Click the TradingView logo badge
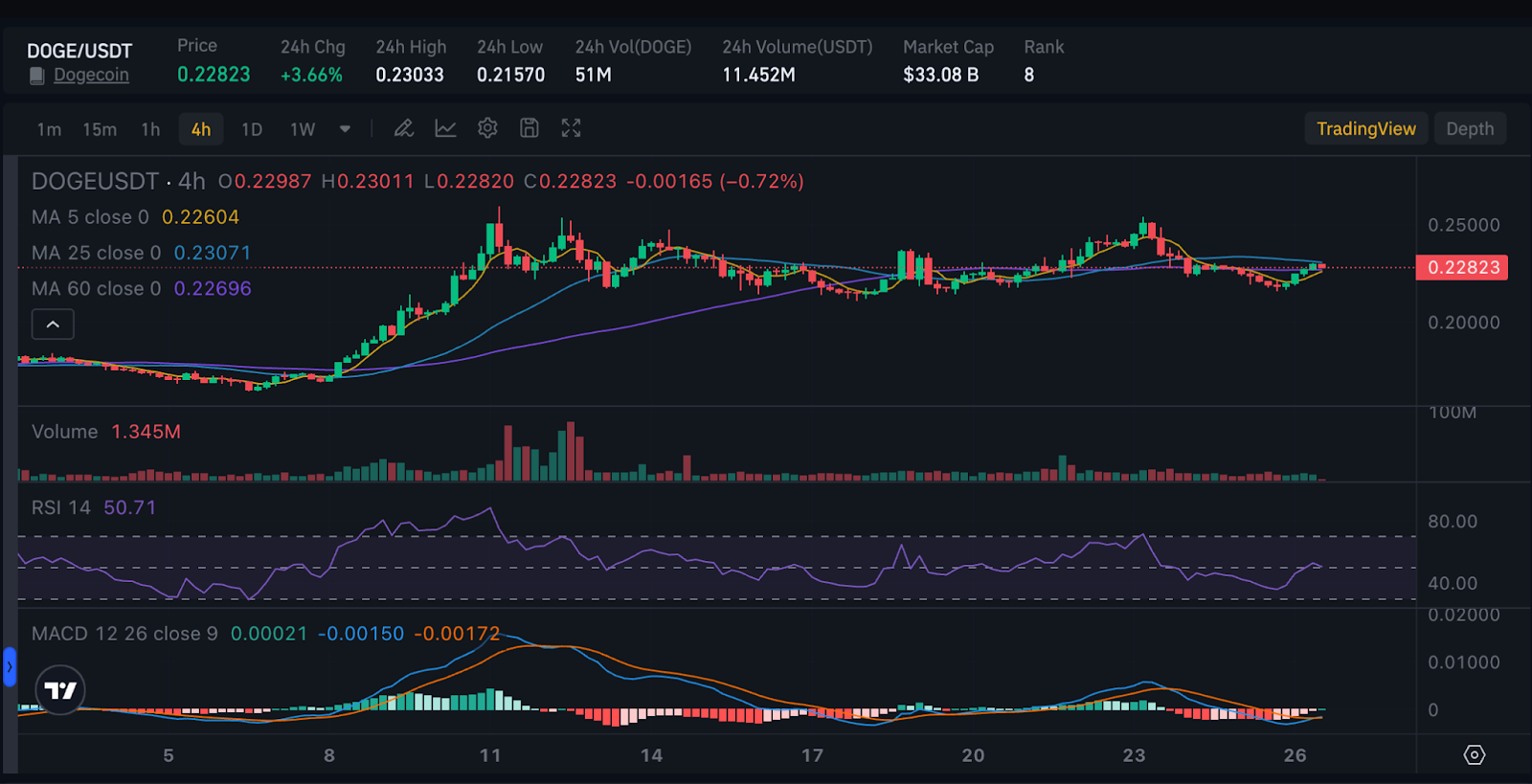1532x784 pixels. click(x=60, y=689)
